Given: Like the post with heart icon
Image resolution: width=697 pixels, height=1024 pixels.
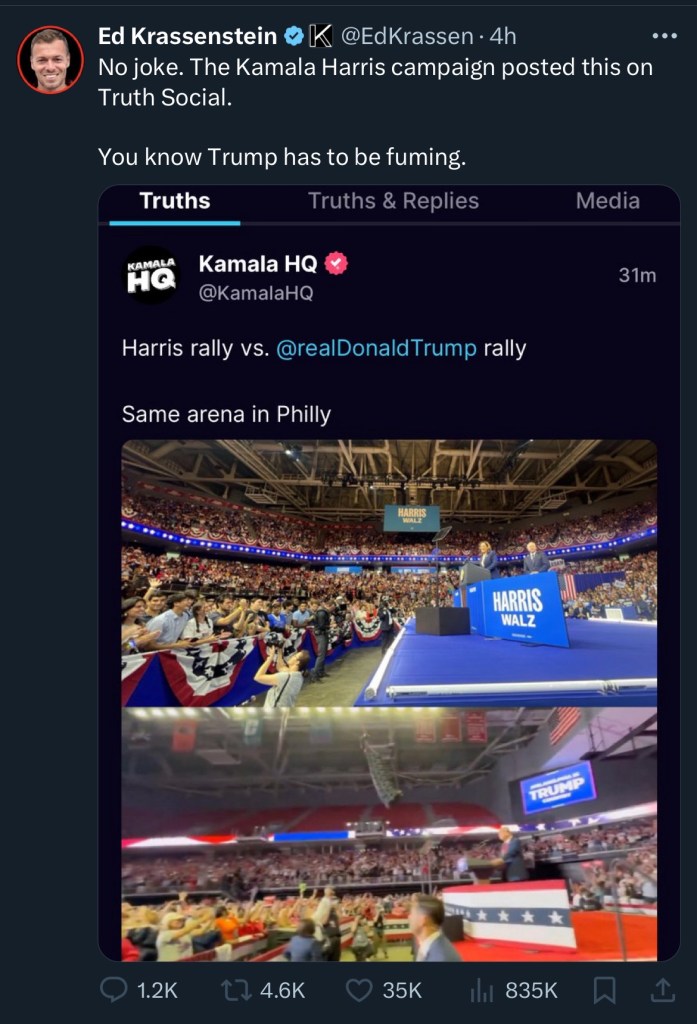Looking at the screenshot, I should click(358, 990).
